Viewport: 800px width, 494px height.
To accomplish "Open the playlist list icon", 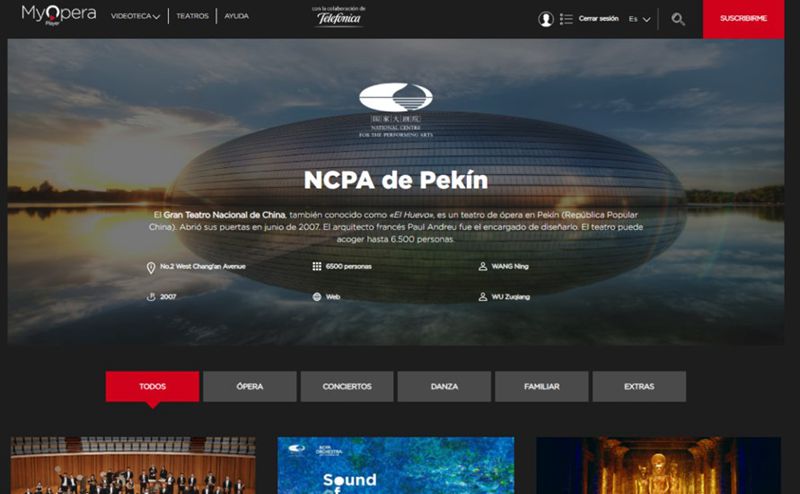I will pos(566,19).
